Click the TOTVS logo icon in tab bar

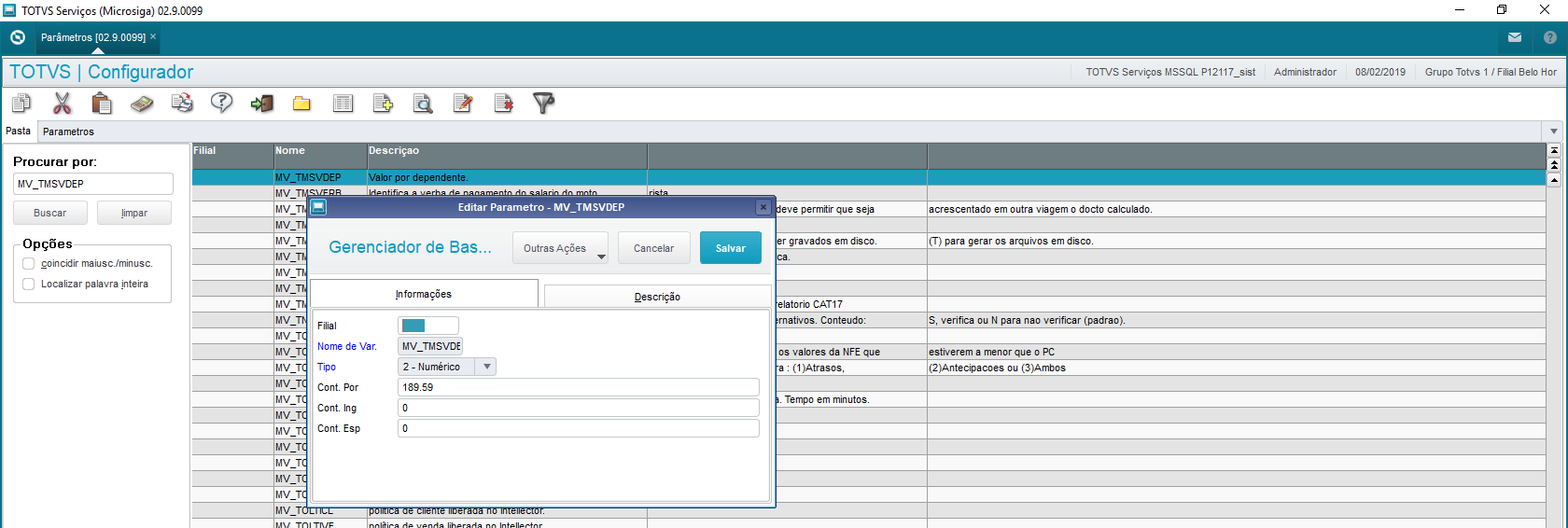click(x=18, y=37)
